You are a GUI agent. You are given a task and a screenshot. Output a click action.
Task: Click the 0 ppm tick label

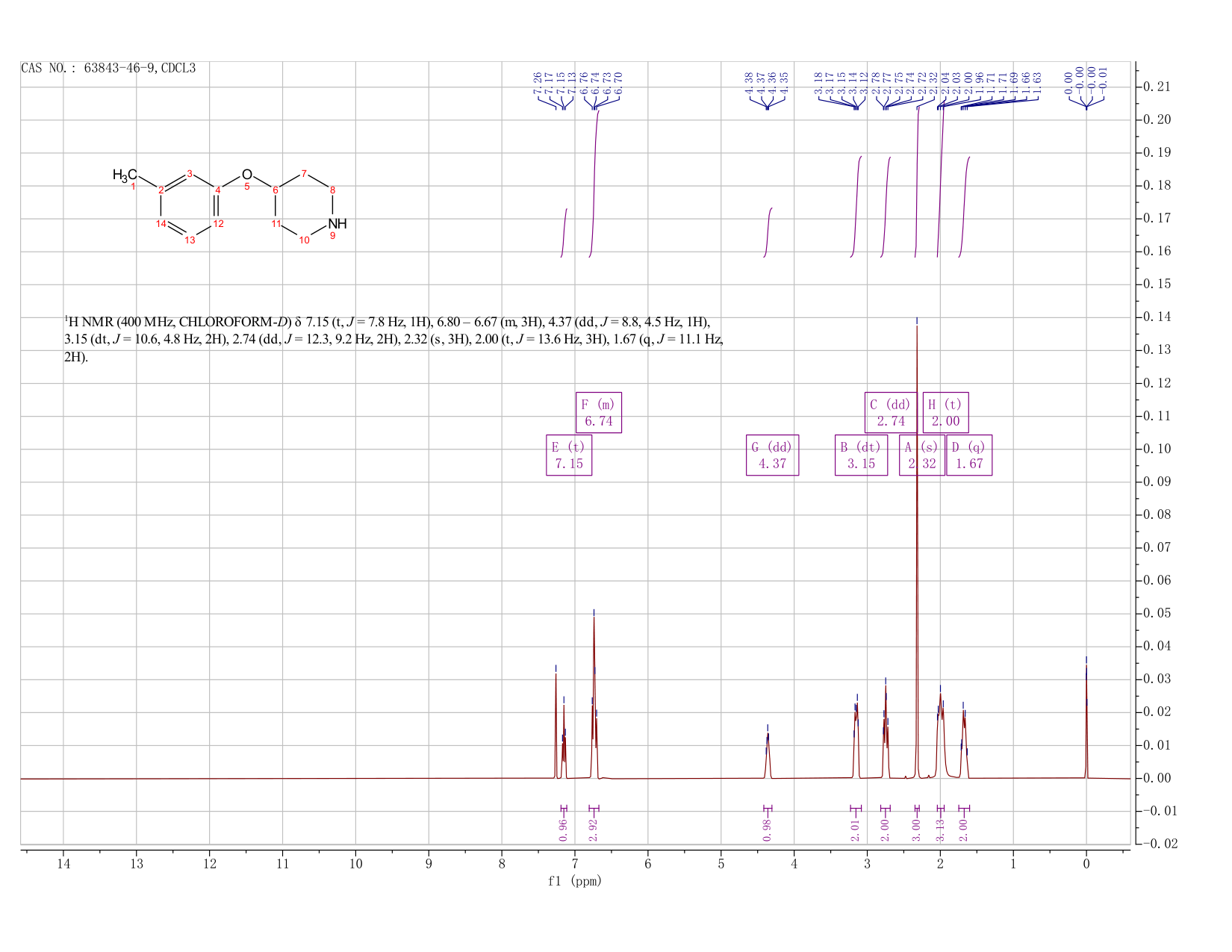(x=1086, y=864)
